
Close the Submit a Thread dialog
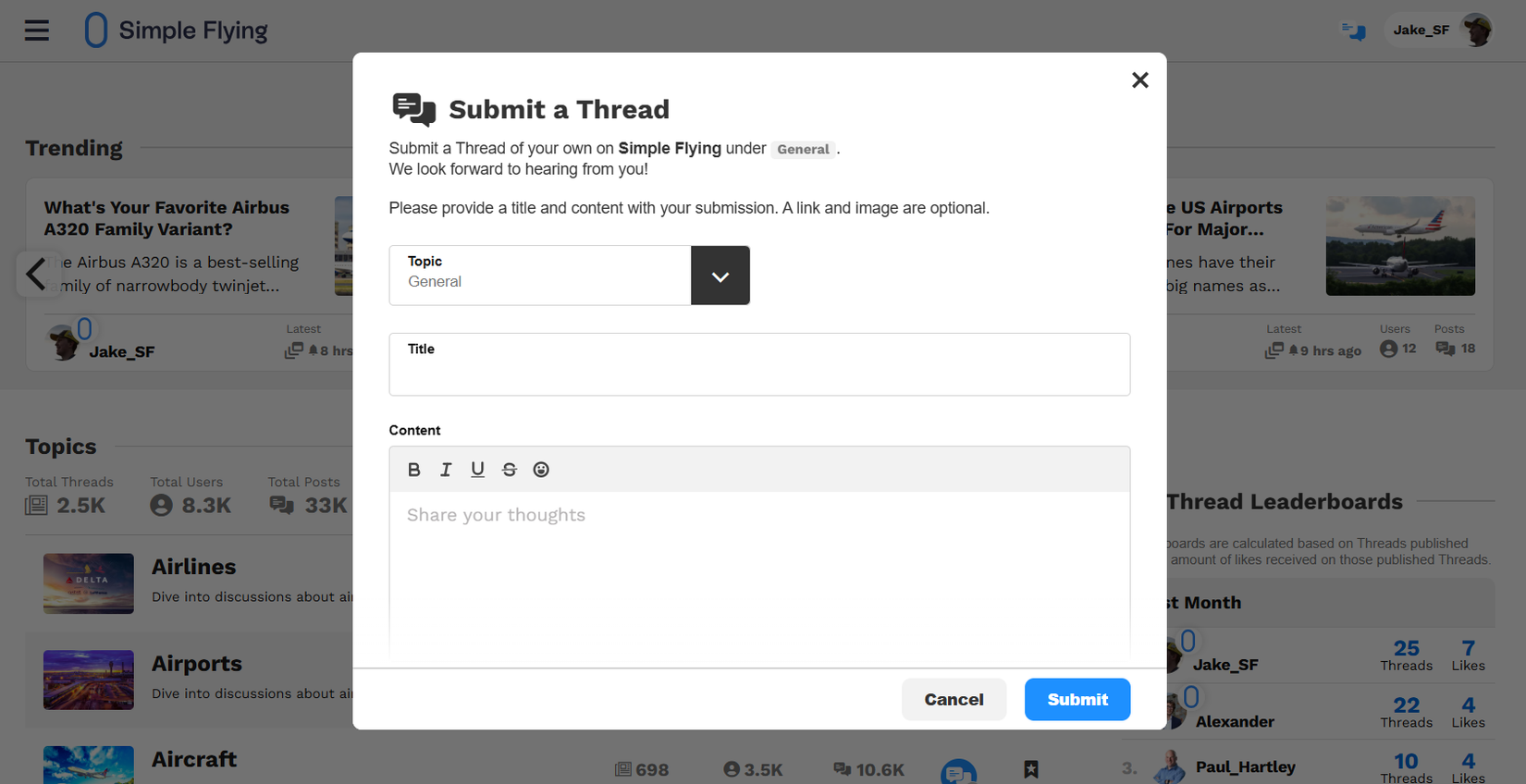(1139, 80)
